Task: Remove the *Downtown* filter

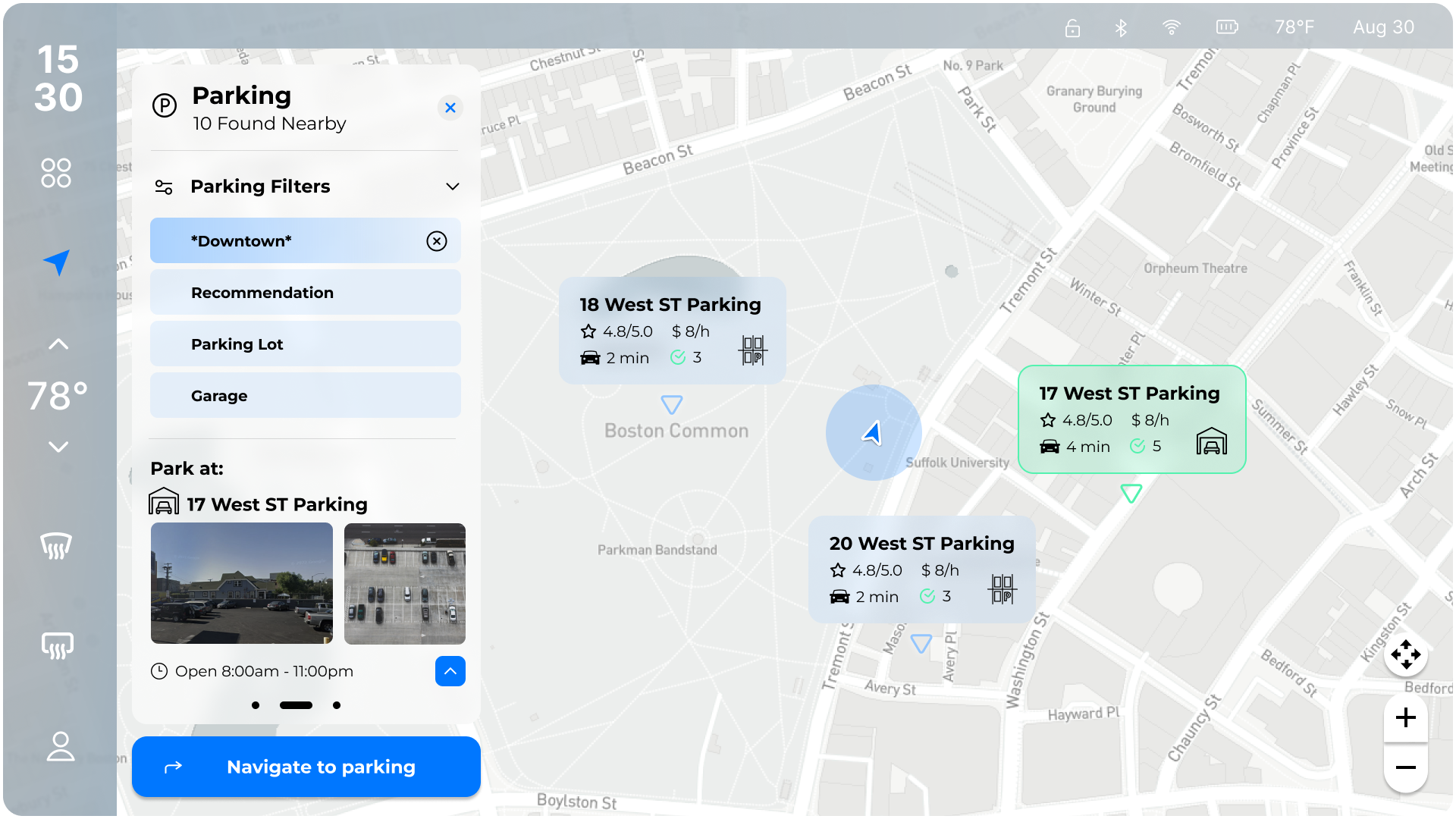Action: (437, 241)
